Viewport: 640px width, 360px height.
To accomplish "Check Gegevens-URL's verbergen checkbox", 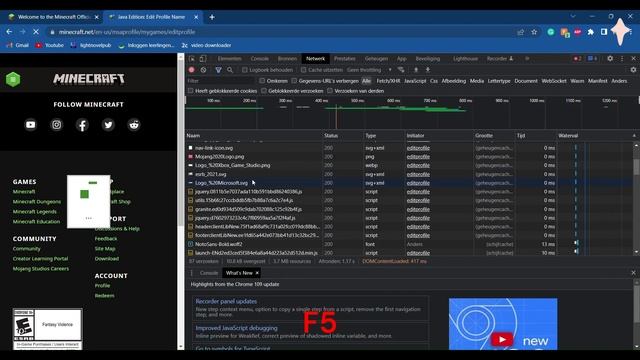I will (x=294, y=81).
